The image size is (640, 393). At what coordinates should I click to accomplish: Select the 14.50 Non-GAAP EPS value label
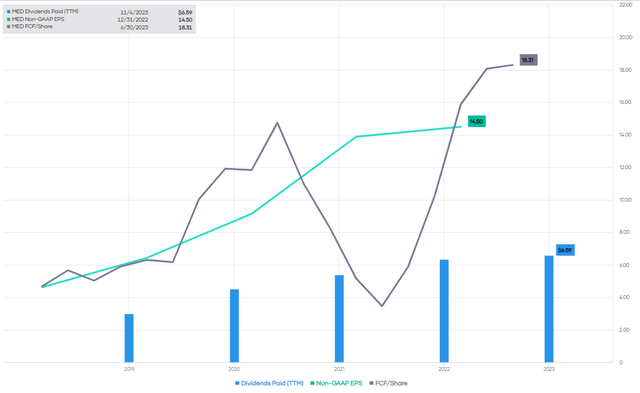(x=476, y=122)
